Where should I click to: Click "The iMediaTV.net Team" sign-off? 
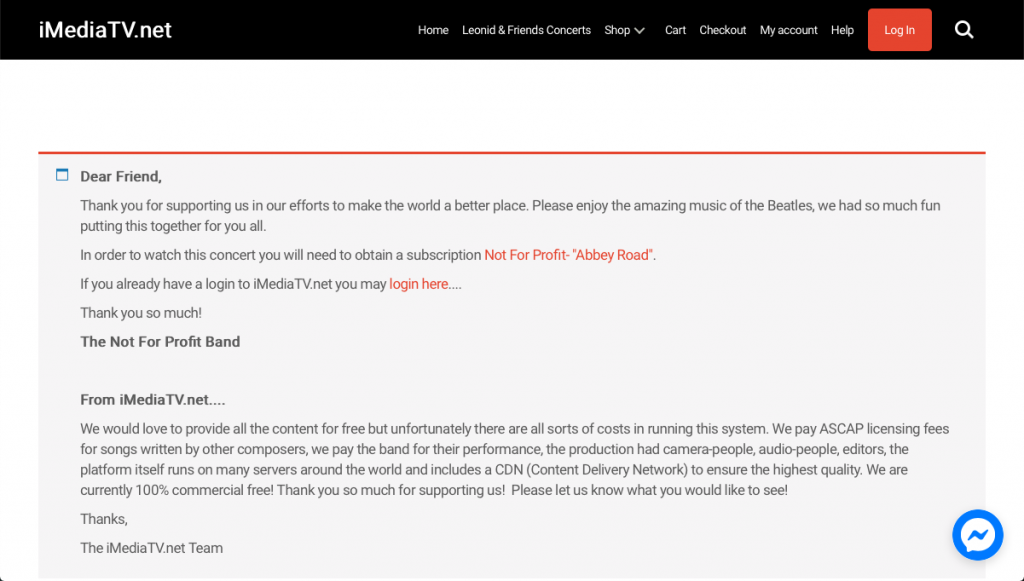coord(152,547)
